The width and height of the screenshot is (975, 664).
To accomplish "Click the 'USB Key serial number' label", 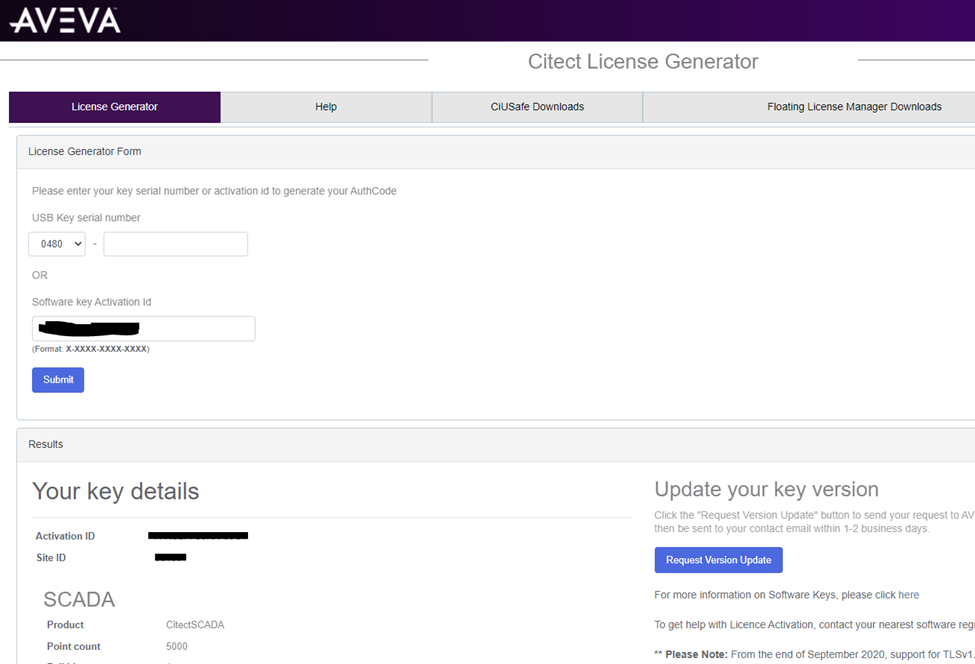I will click(86, 218).
